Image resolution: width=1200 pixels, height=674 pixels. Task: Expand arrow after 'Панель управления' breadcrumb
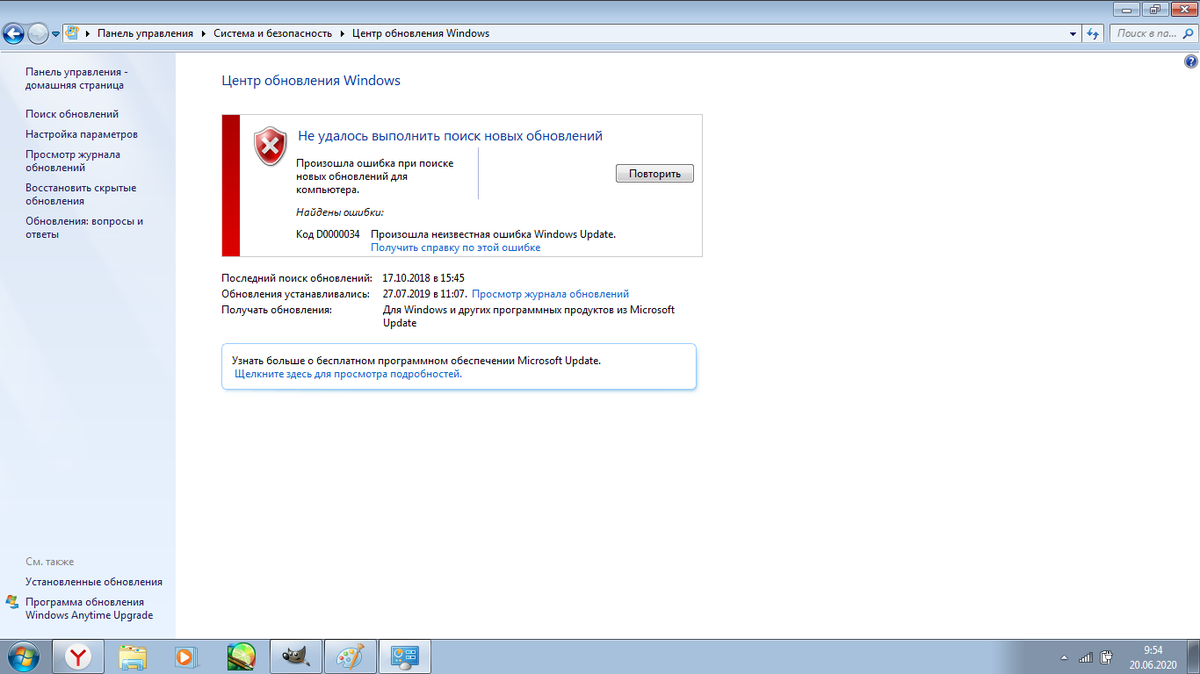tap(203, 33)
